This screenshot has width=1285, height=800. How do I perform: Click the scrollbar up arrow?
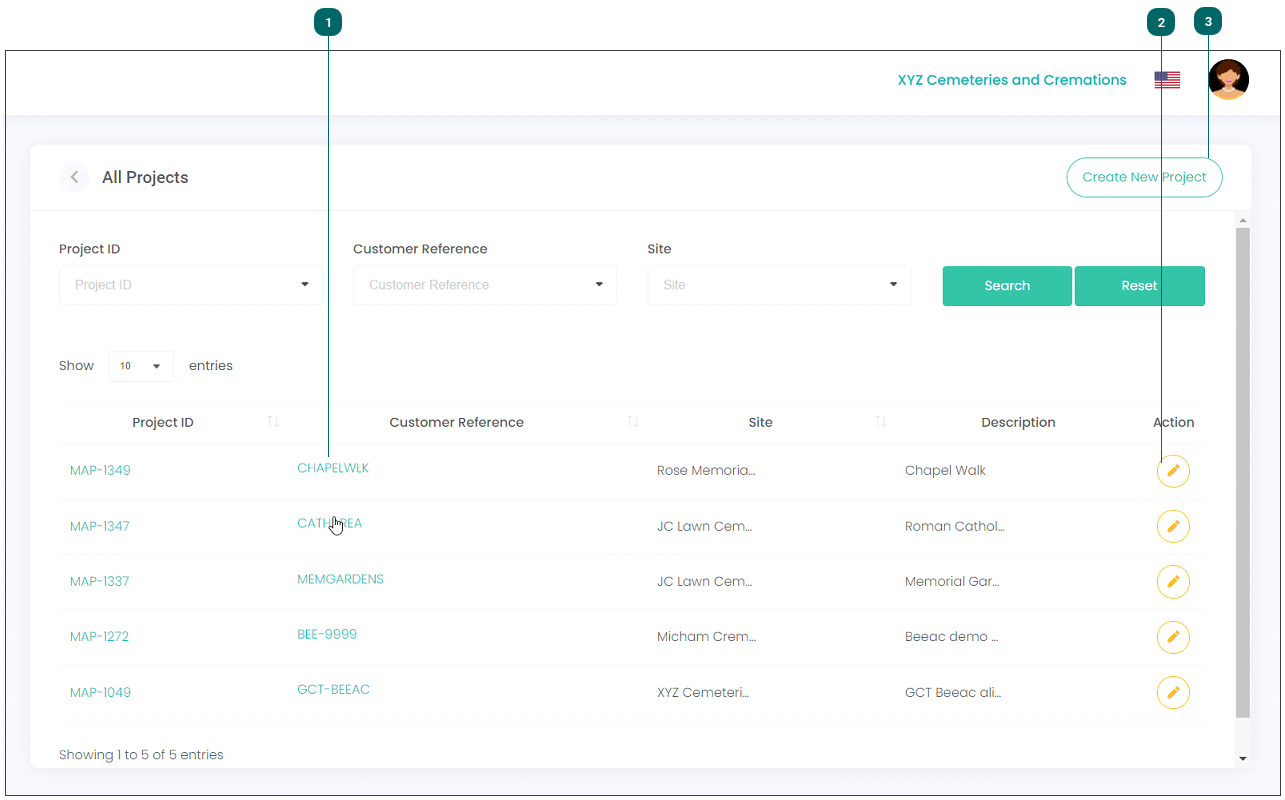click(1243, 220)
